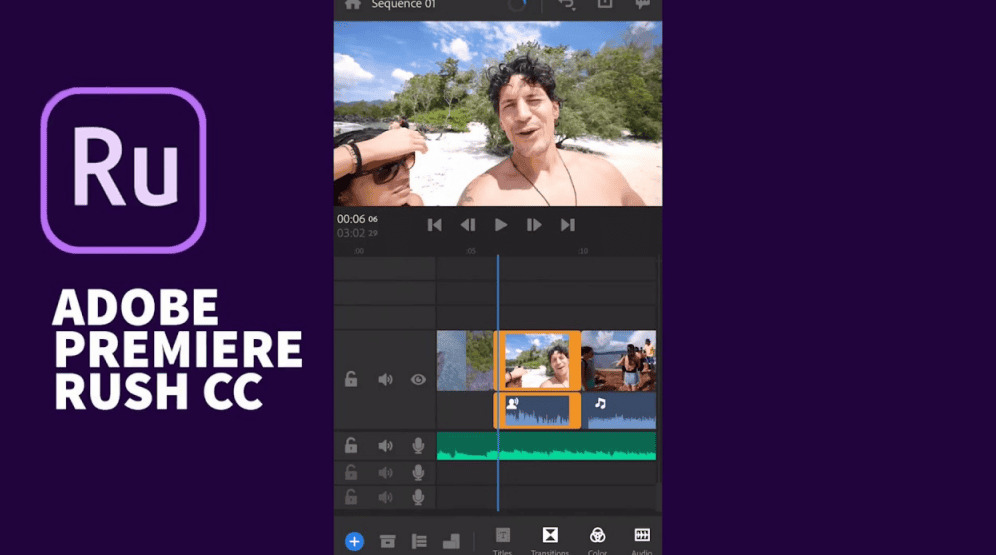This screenshot has height=555, width=996.
Task: Jump to the previous edit point
Action: [x=434, y=225]
